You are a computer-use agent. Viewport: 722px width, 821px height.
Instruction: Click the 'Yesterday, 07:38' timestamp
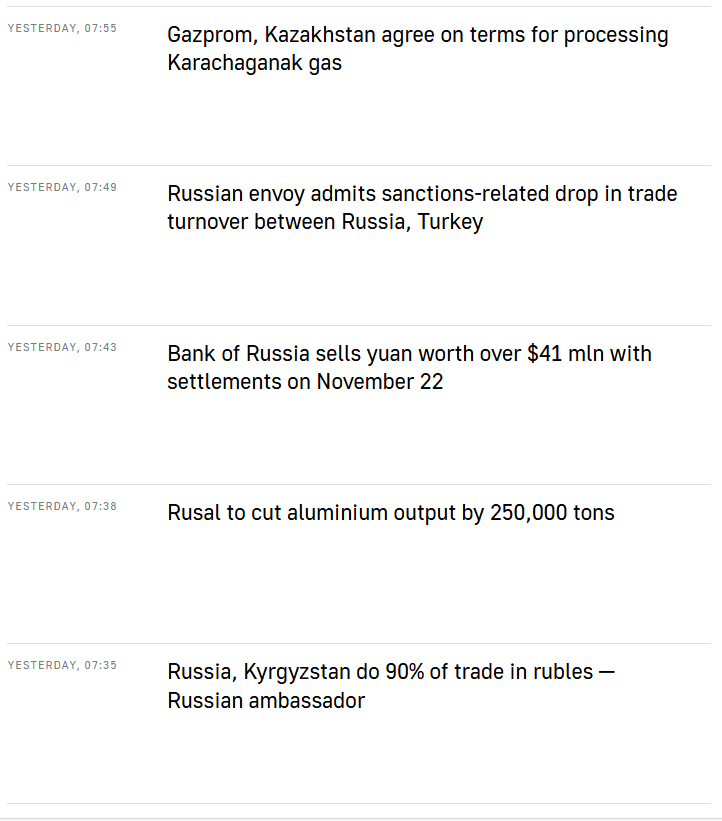click(x=62, y=506)
